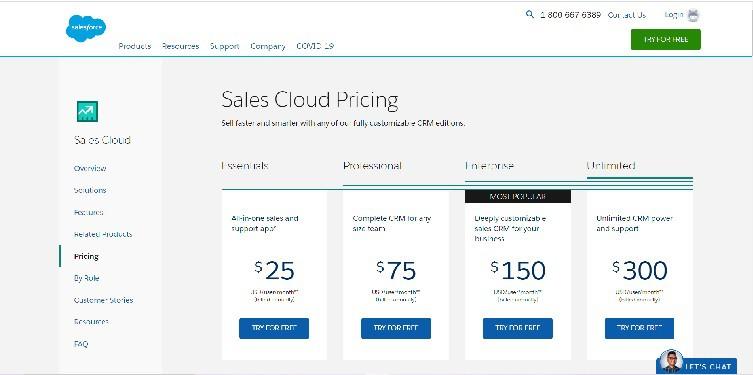
Task: Click the Sales Cloud sidebar title
Action: pyautogui.click(x=102, y=140)
